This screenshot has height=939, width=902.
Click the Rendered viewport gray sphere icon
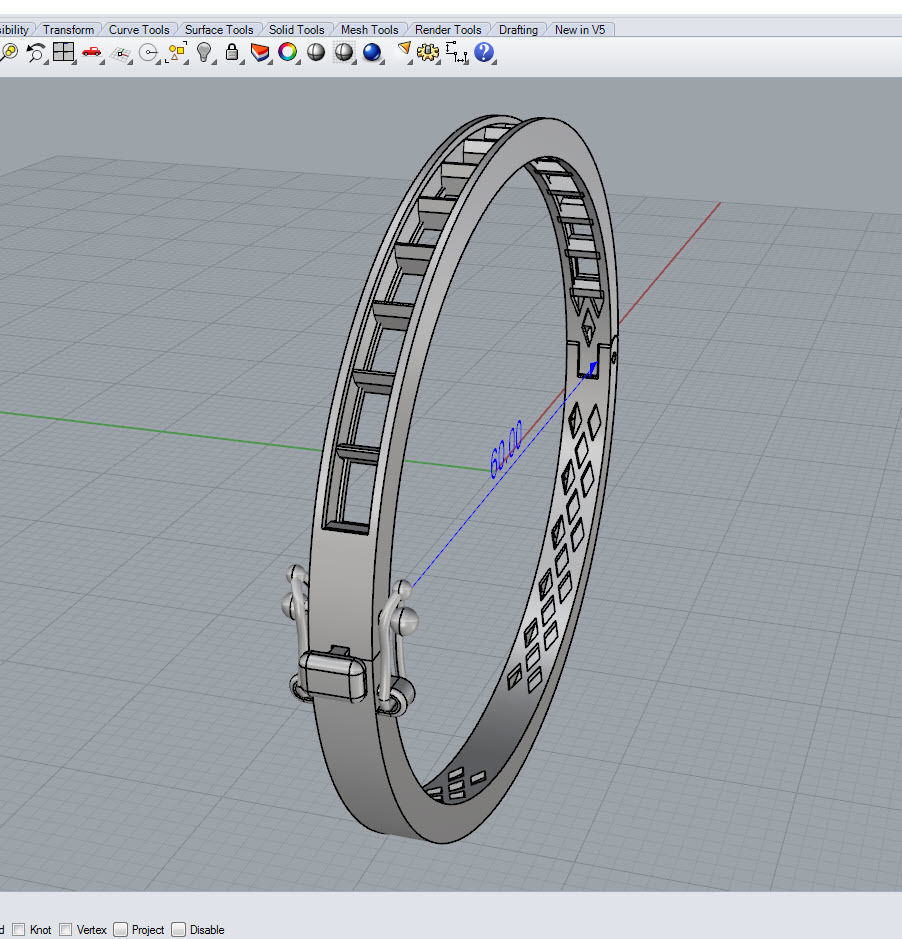(x=344, y=53)
